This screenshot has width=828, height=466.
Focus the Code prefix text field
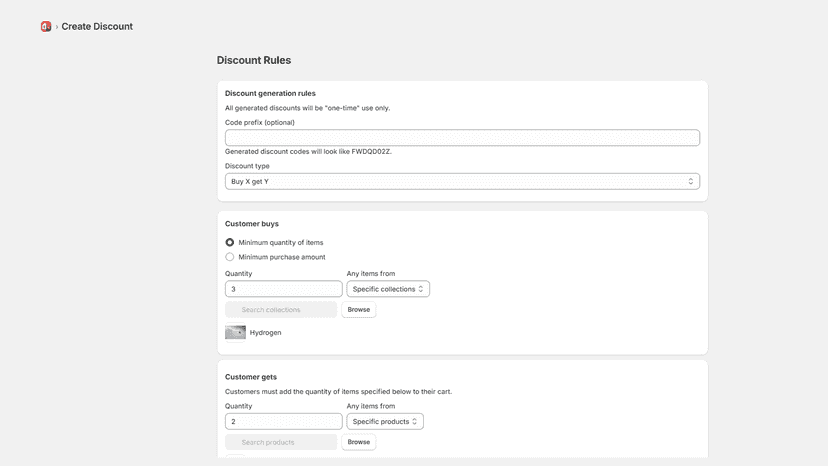tap(462, 138)
